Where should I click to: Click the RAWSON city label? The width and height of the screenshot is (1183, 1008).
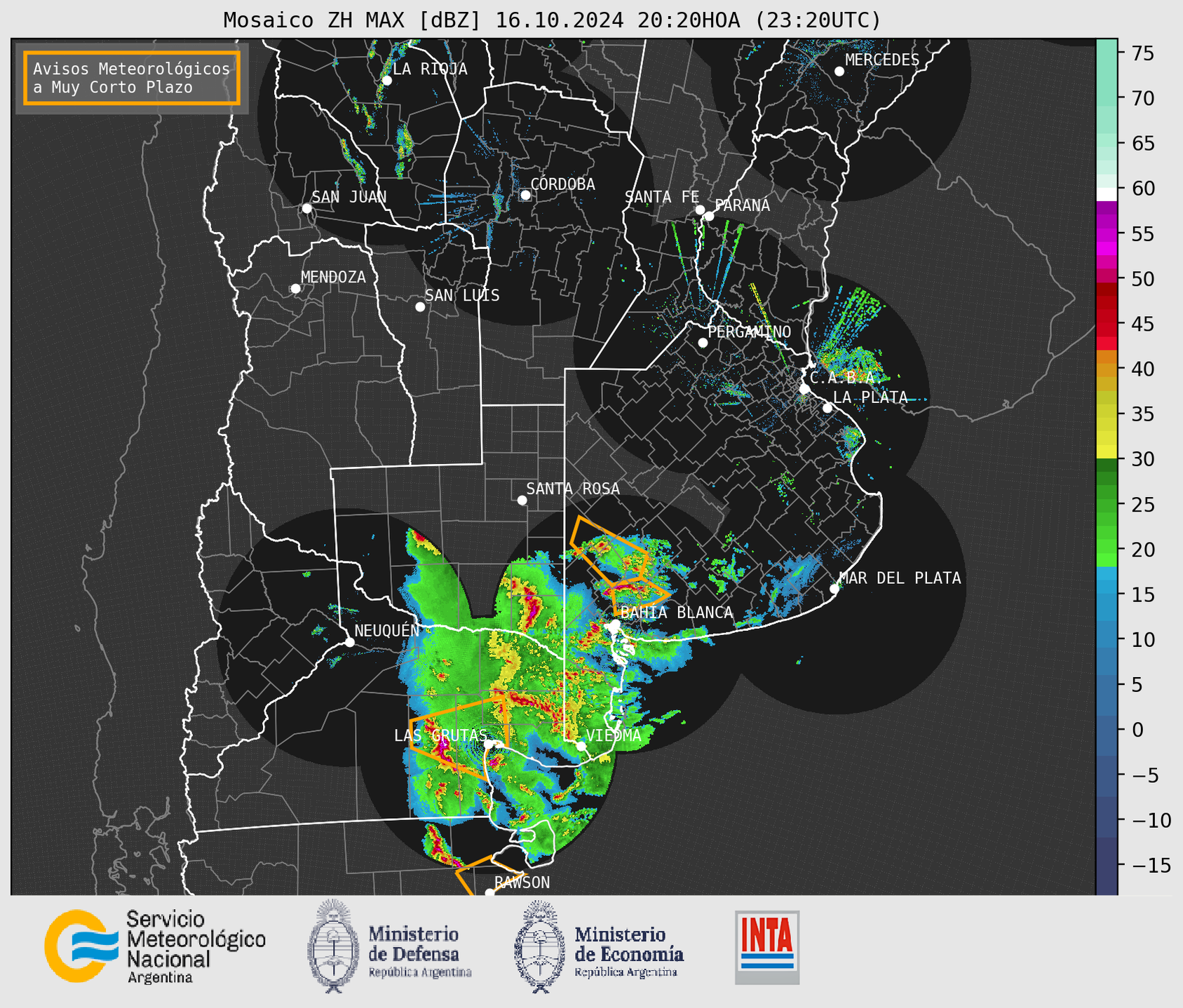click(x=522, y=883)
